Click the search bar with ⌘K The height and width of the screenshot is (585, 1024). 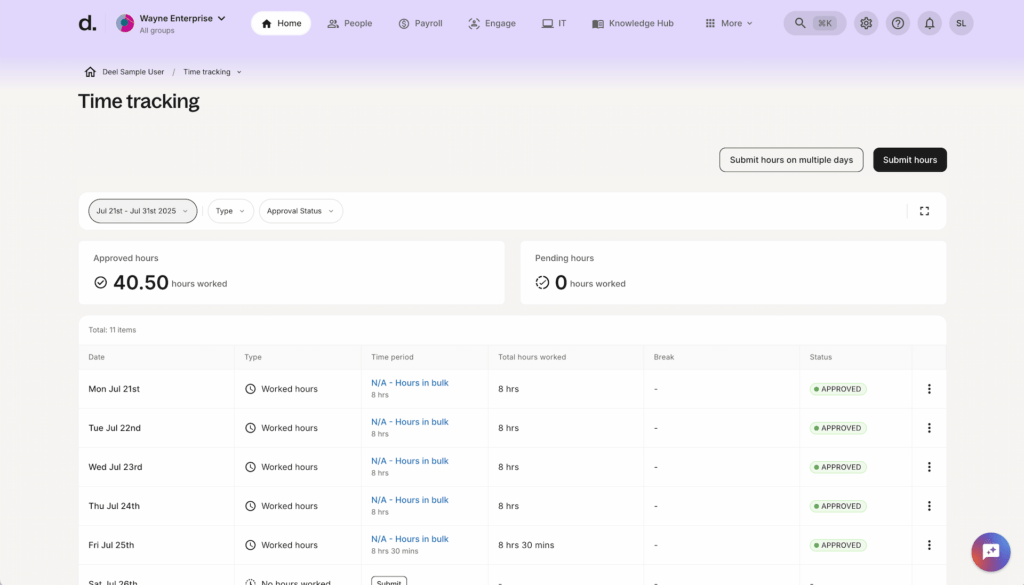pyautogui.click(x=814, y=23)
